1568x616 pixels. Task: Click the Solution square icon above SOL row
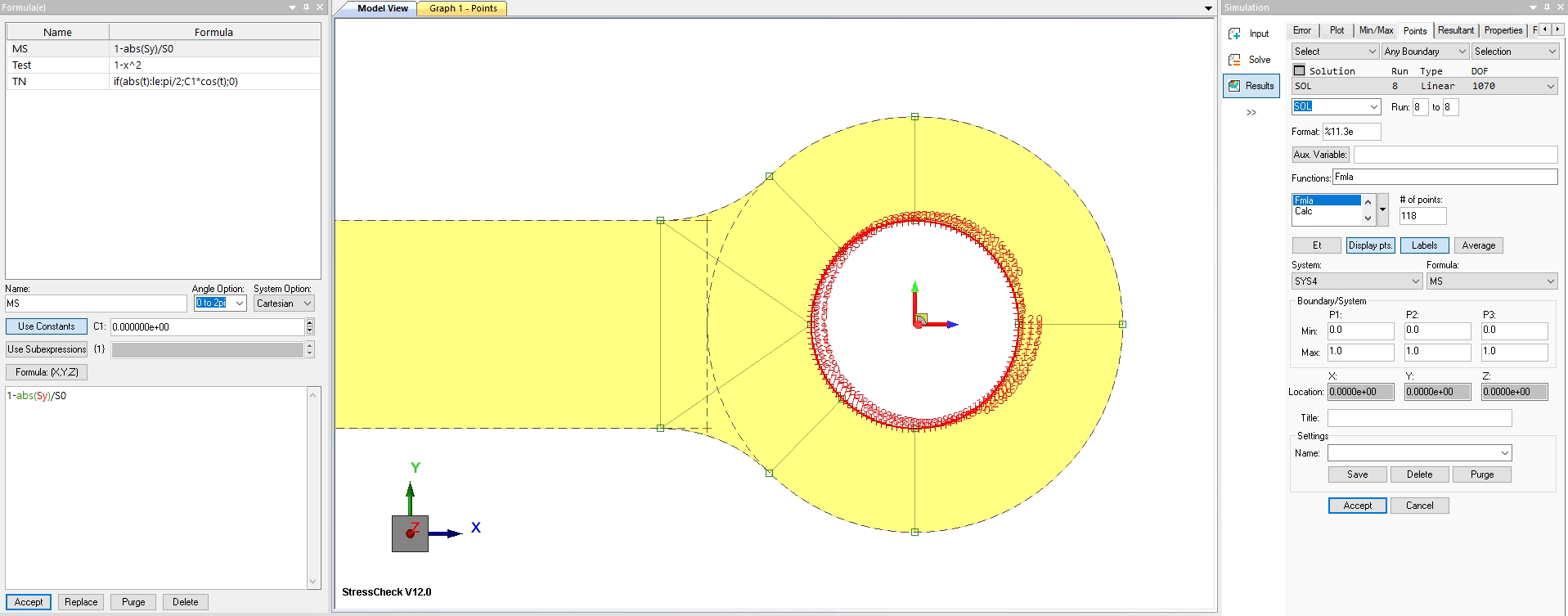(1299, 70)
